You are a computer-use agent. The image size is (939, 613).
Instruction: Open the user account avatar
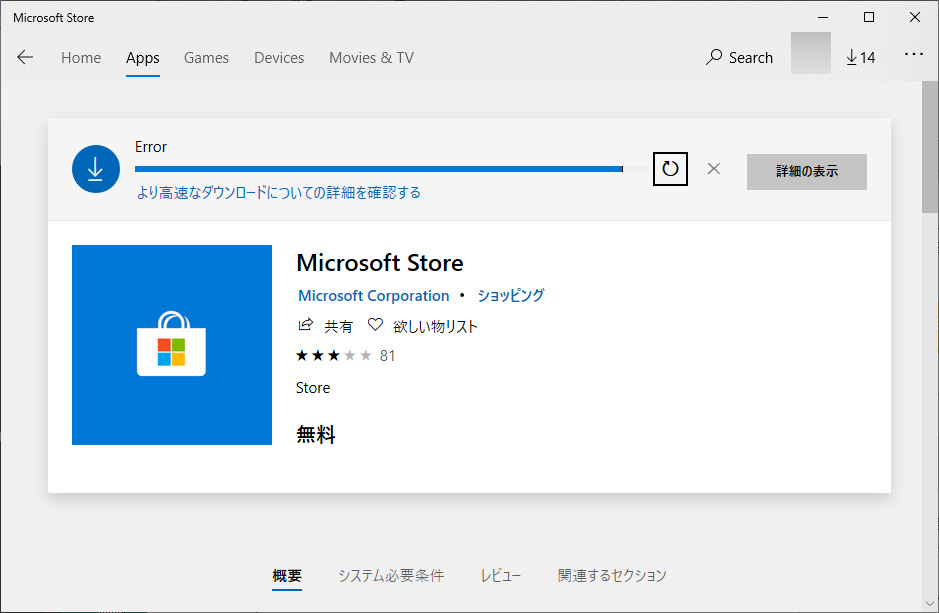(811, 53)
